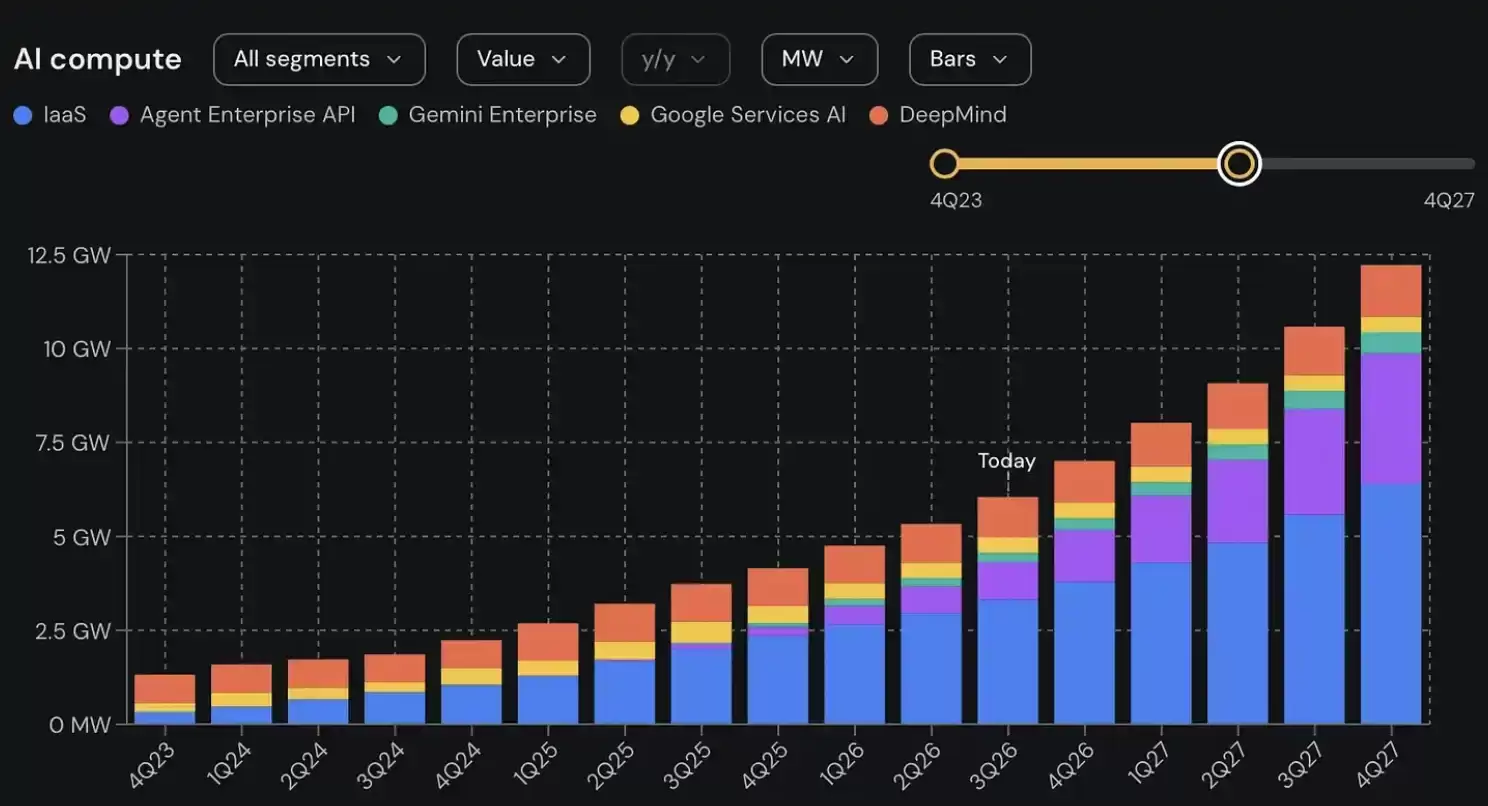Image resolution: width=1488 pixels, height=806 pixels.
Task: Click the 3Q26 bar labeled Today
Action: point(1008,610)
